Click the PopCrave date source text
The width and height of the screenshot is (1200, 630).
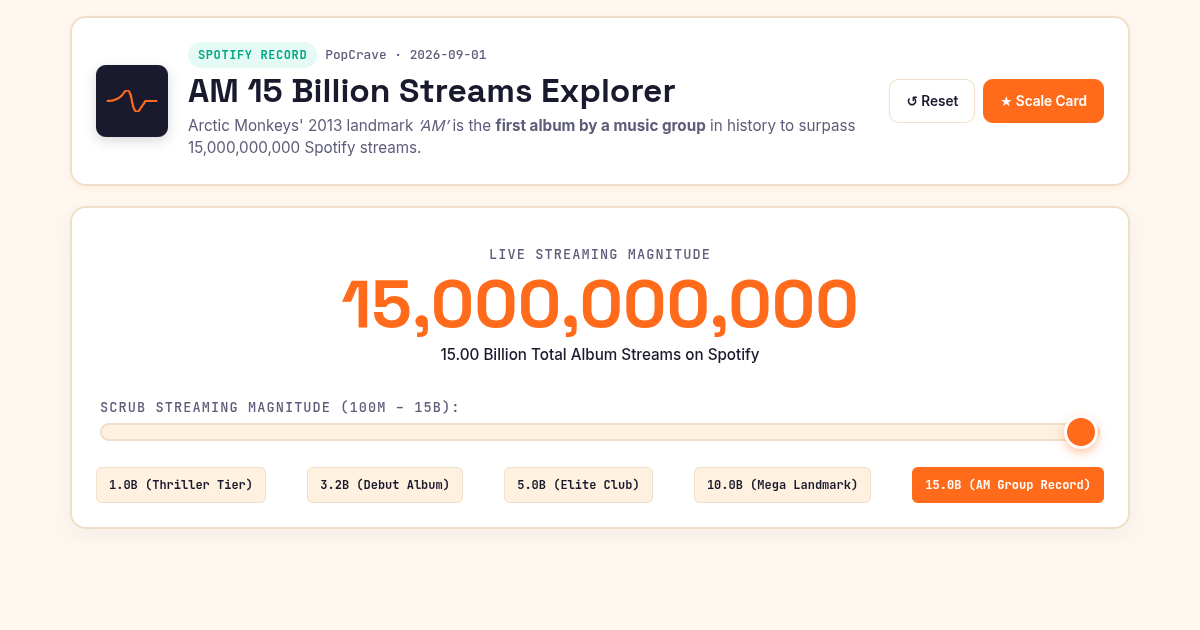[x=406, y=55]
